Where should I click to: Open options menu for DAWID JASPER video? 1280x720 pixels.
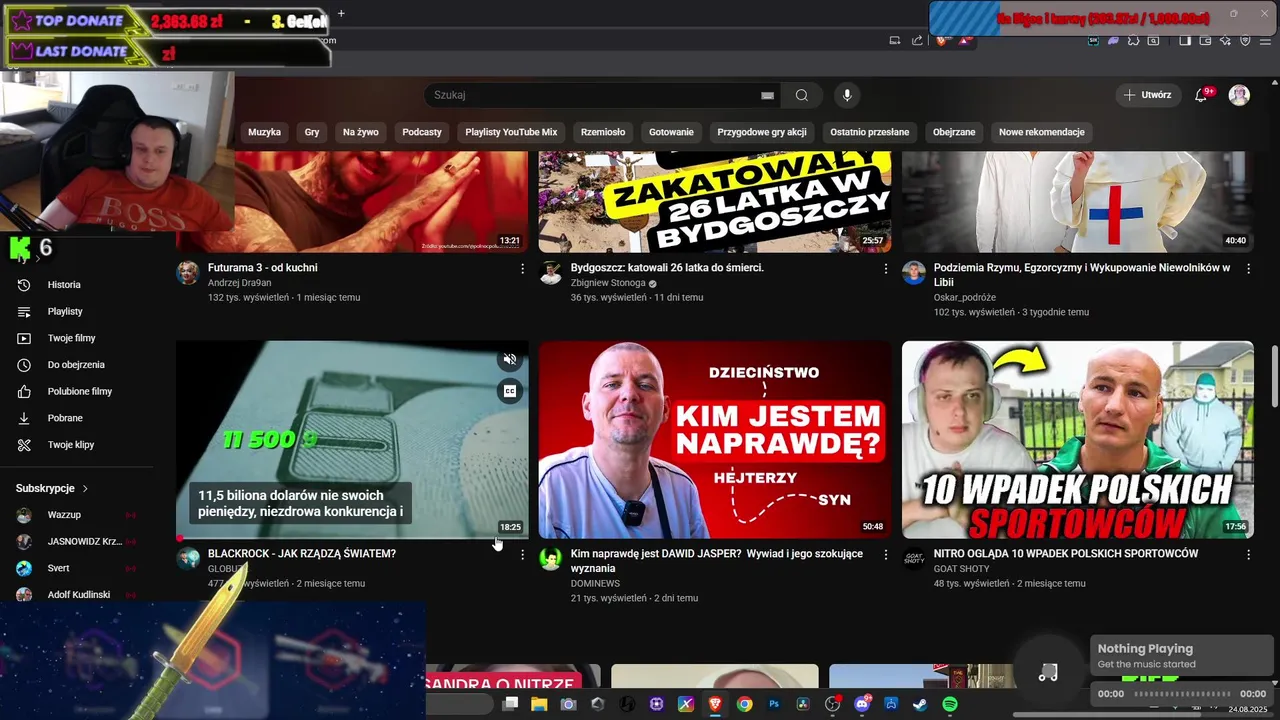coord(885,554)
